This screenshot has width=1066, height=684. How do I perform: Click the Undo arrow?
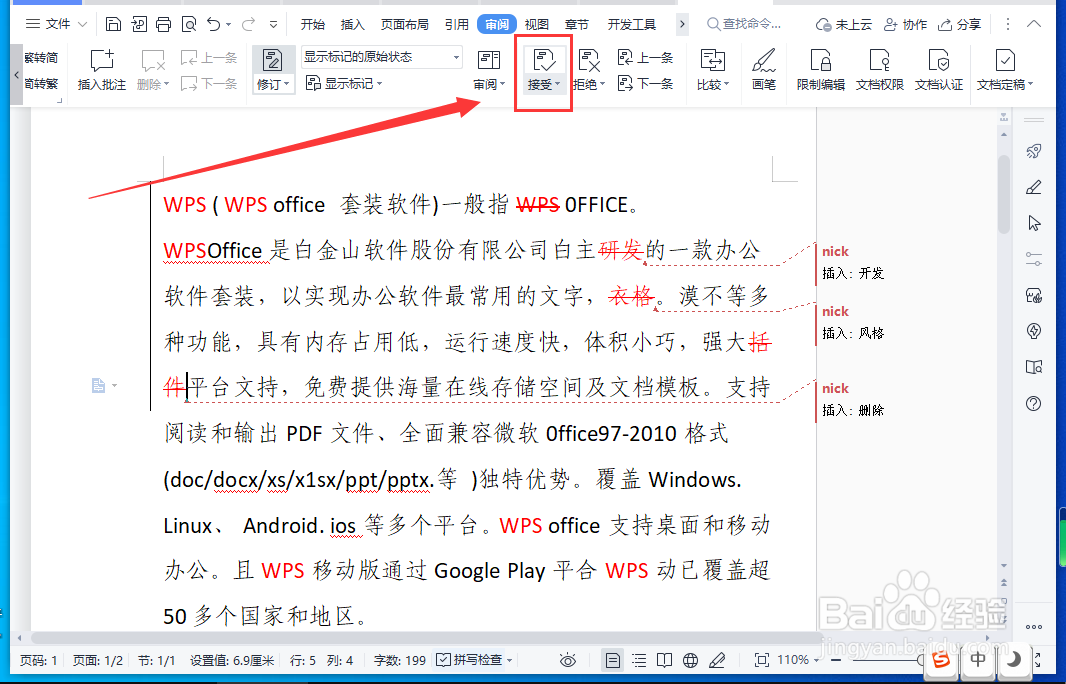point(213,24)
